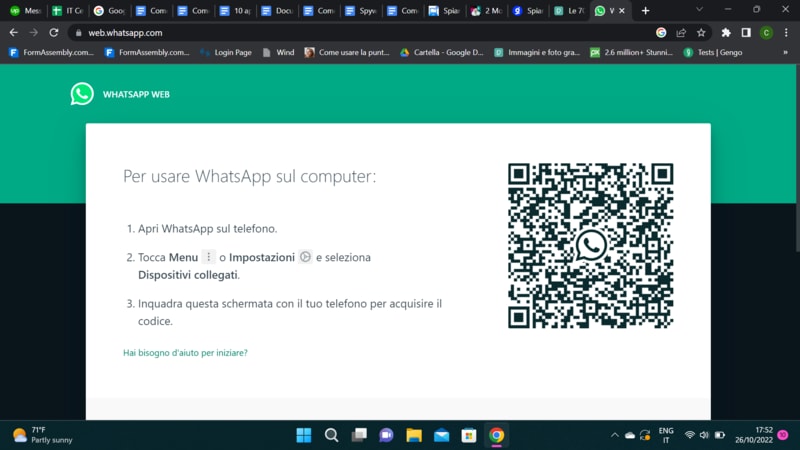Bookmark this page with the star icon

coord(701,32)
